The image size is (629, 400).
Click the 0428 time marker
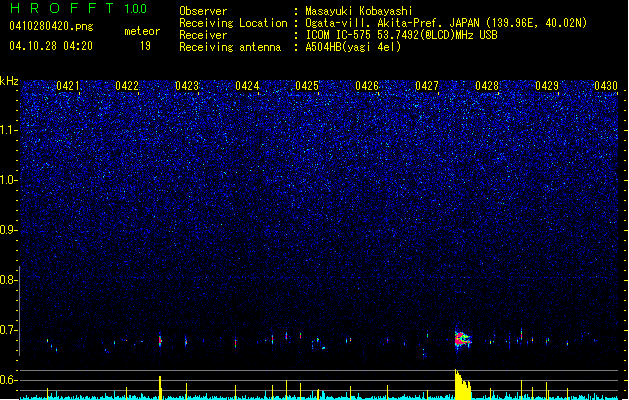[487, 86]
